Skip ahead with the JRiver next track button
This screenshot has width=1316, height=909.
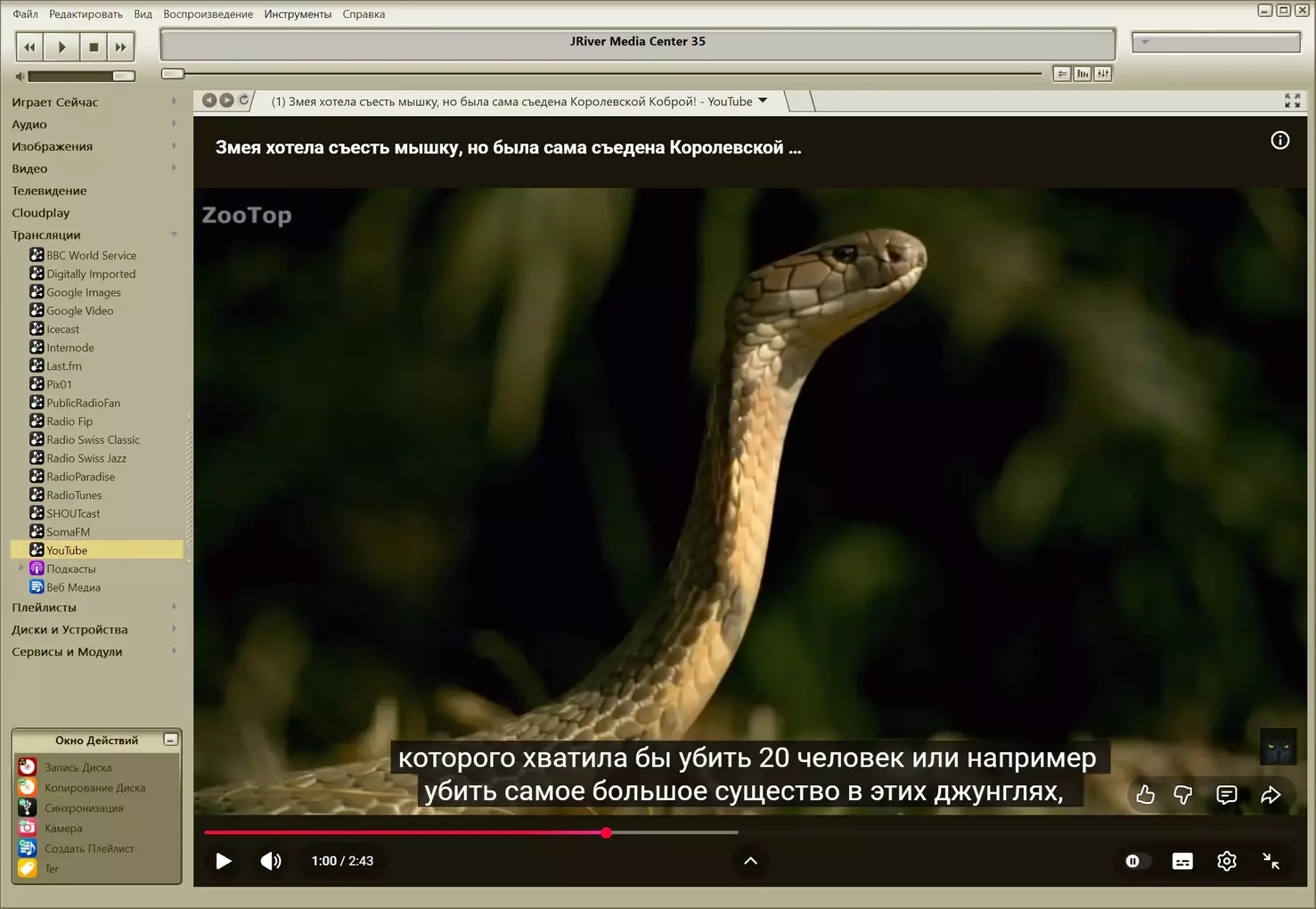coord(121,47)
